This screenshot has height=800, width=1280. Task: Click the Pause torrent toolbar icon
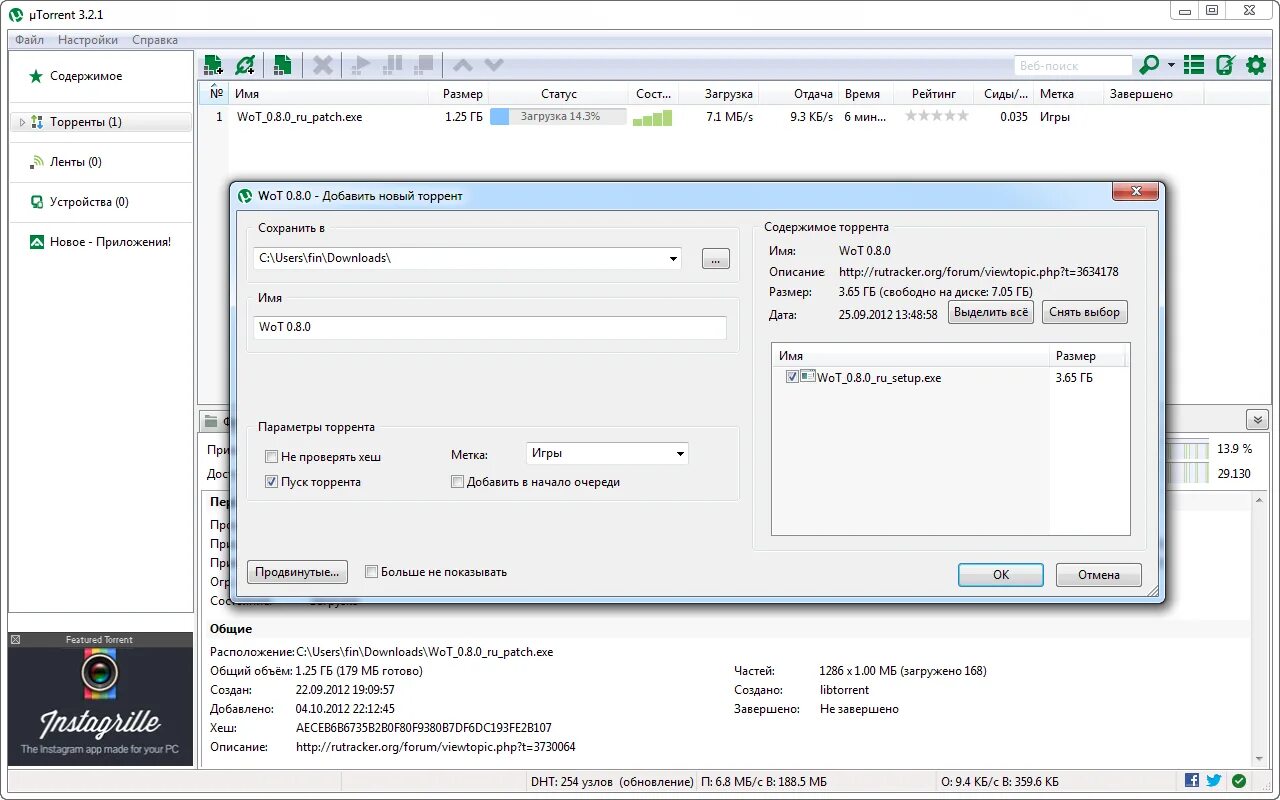pos(392,66)
